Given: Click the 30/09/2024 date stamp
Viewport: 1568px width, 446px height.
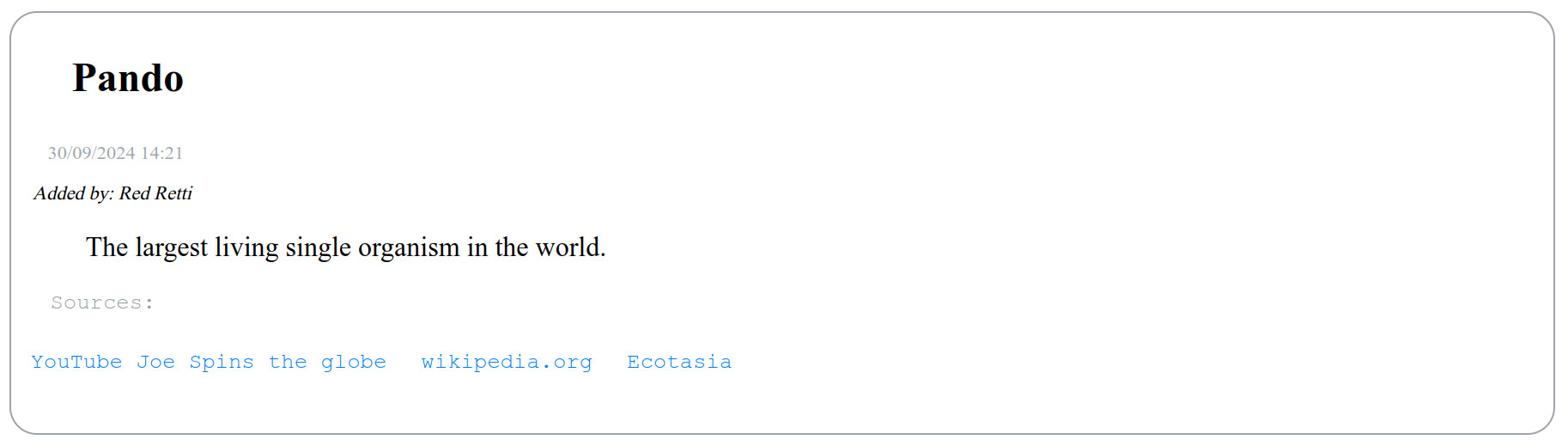Looking at the screenshot, I should pos(91,153).
